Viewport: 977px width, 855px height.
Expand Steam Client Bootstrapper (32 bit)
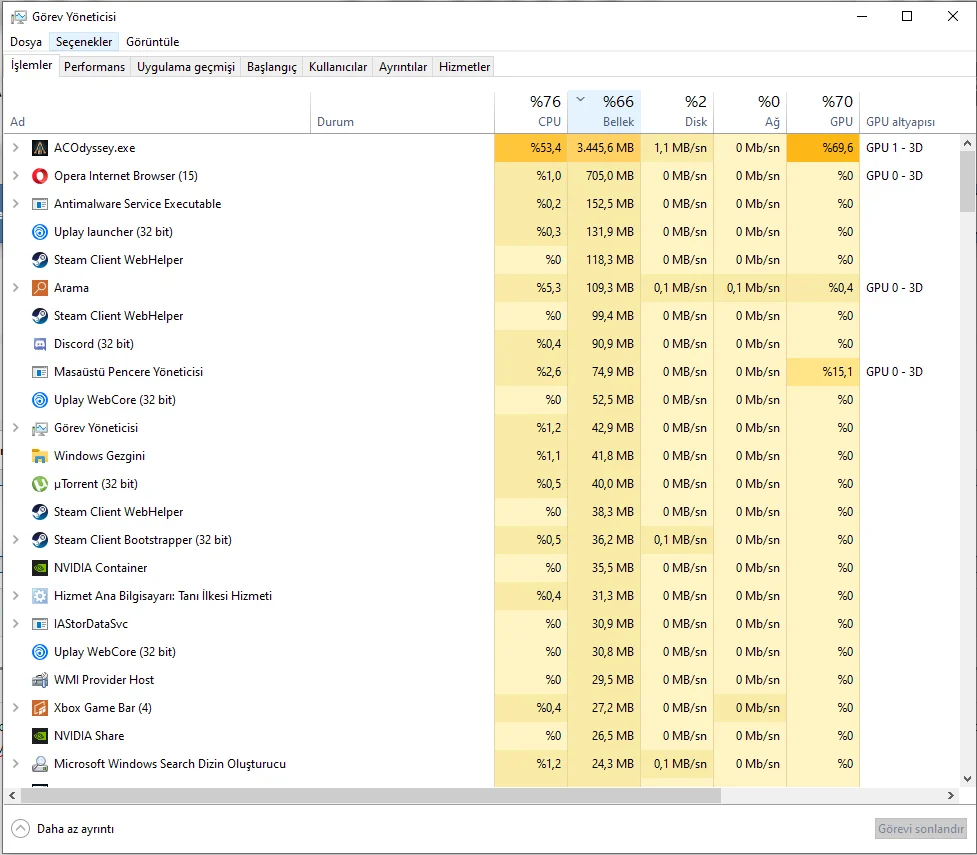click(16, 540)
